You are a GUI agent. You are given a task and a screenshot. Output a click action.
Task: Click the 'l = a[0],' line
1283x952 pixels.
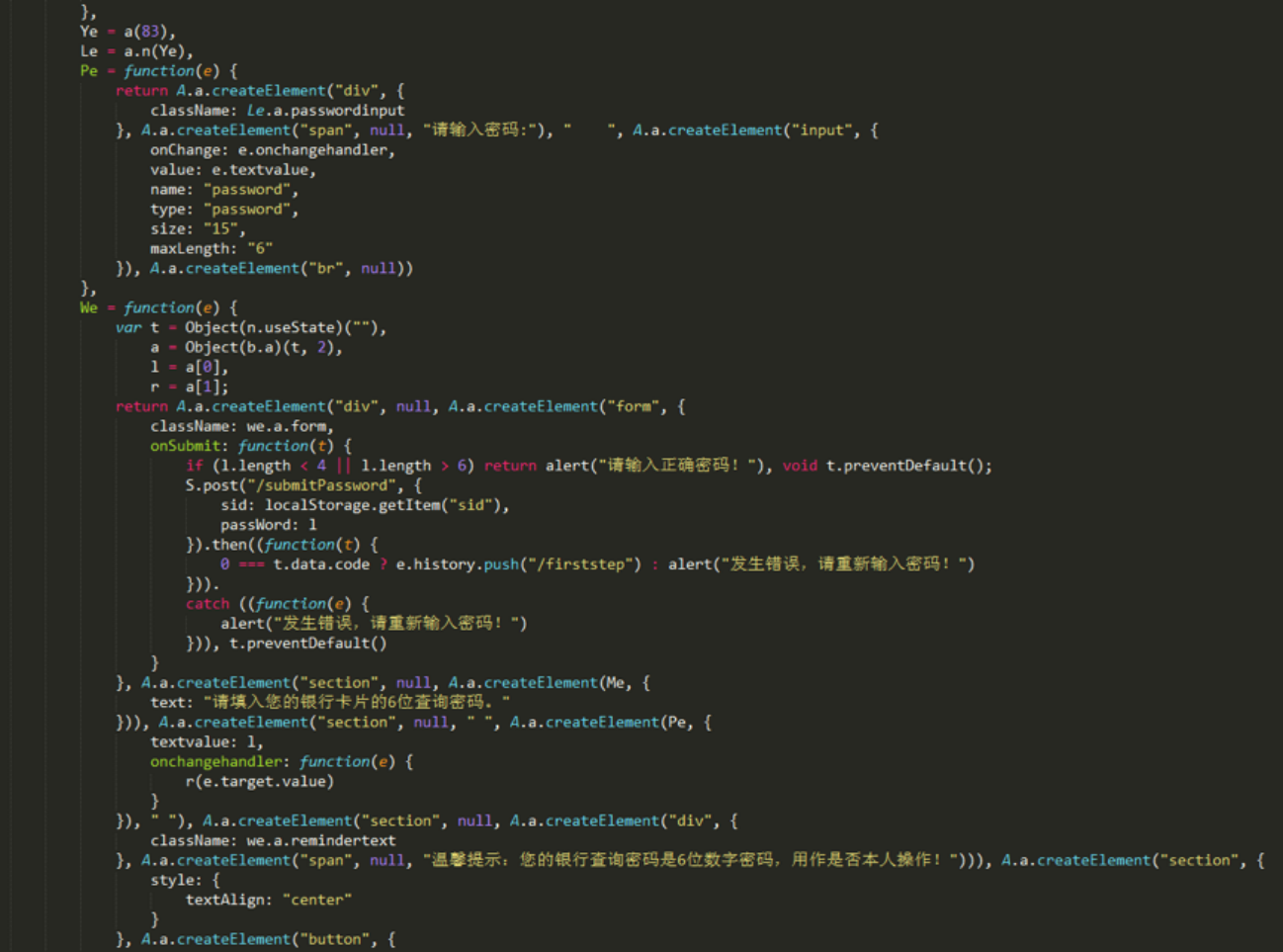tap(190, 368)
